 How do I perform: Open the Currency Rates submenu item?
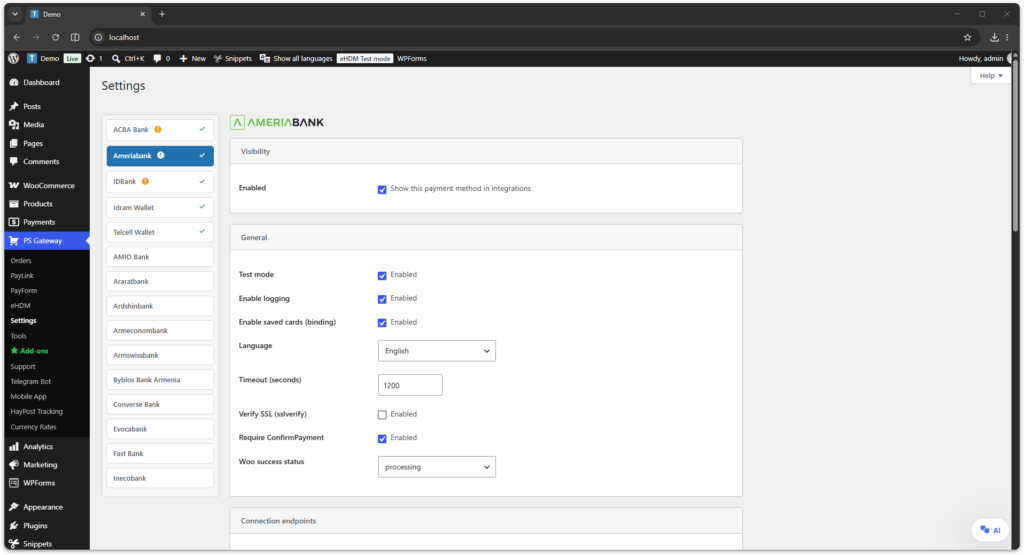(33, 427)
